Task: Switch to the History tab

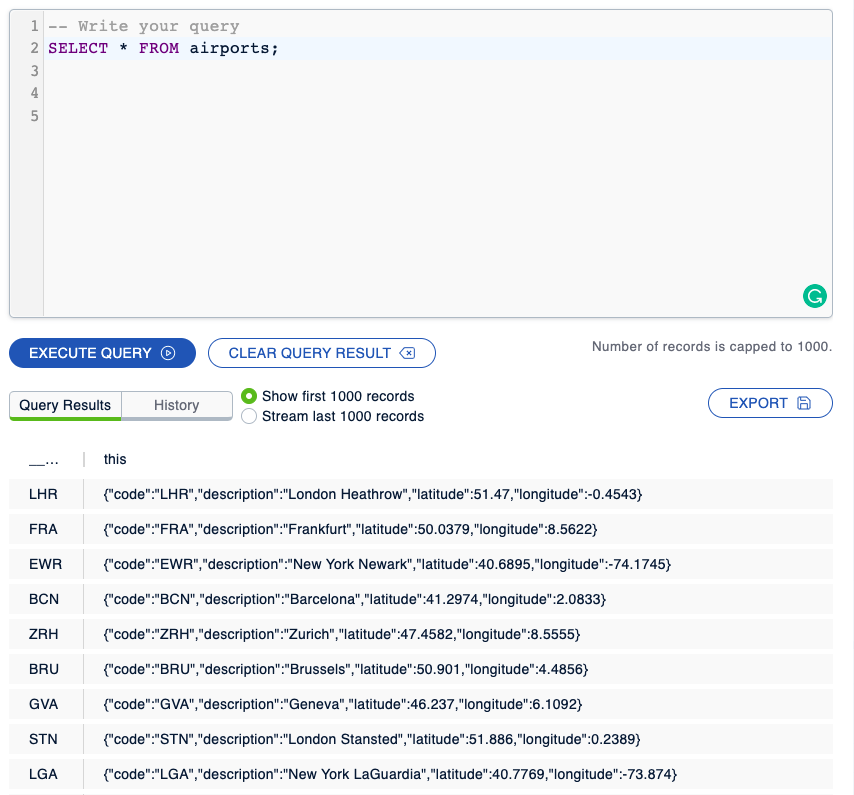Action: (x=176, y=405)
